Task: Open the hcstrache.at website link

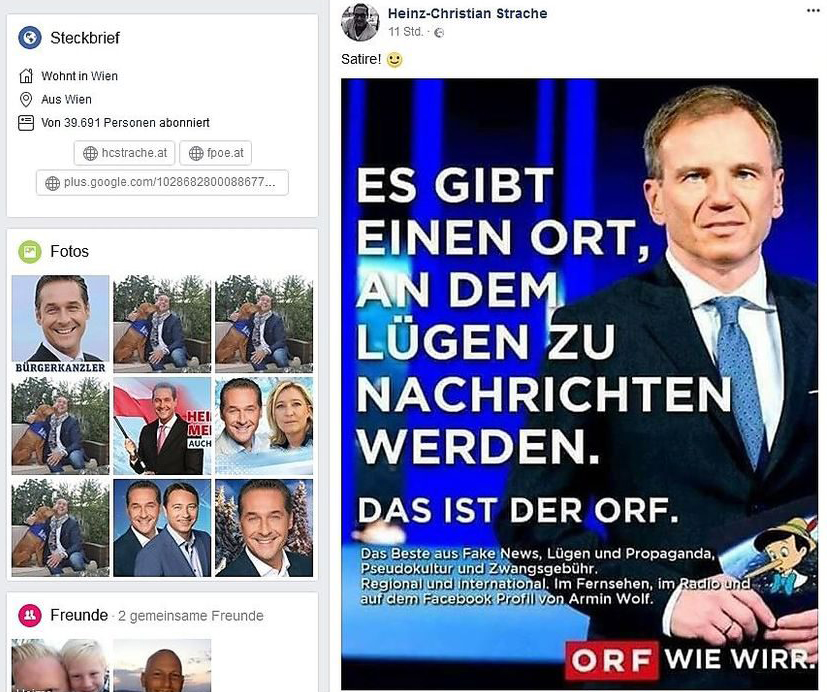Action: click(126, 153)
